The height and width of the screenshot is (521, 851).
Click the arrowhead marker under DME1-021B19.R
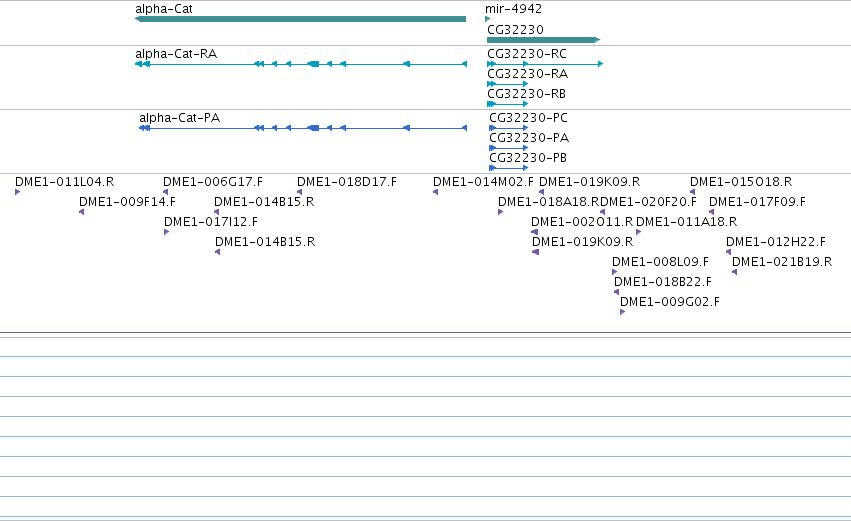[734, 272]
